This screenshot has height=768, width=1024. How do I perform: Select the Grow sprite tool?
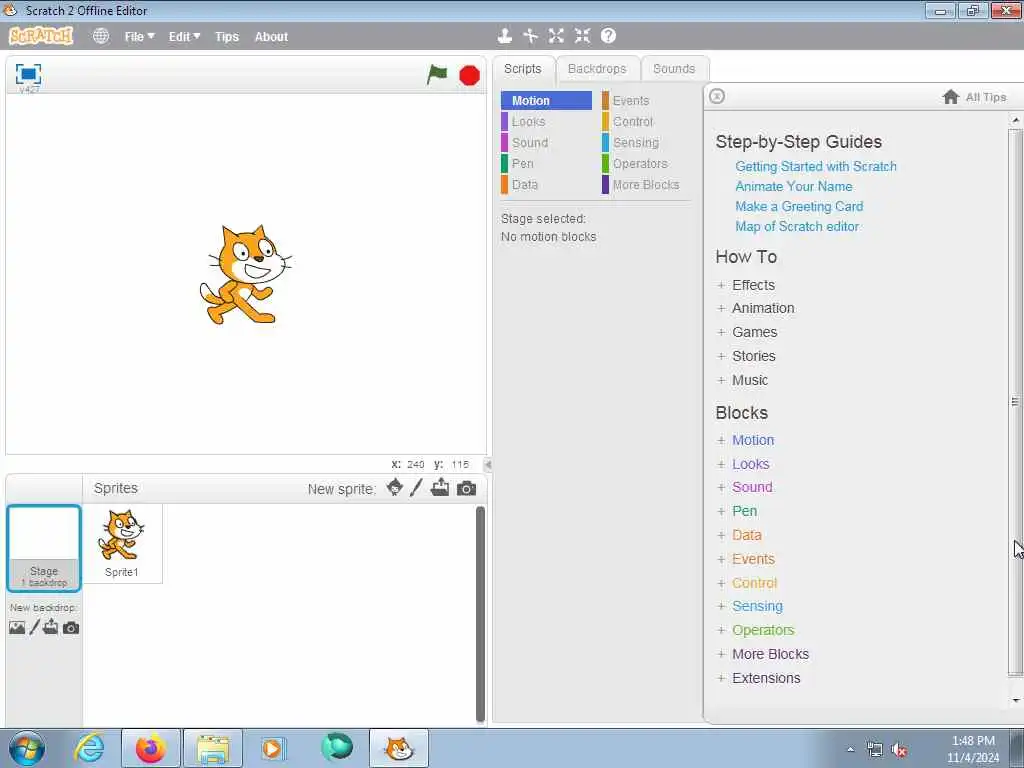click(556, 36)
